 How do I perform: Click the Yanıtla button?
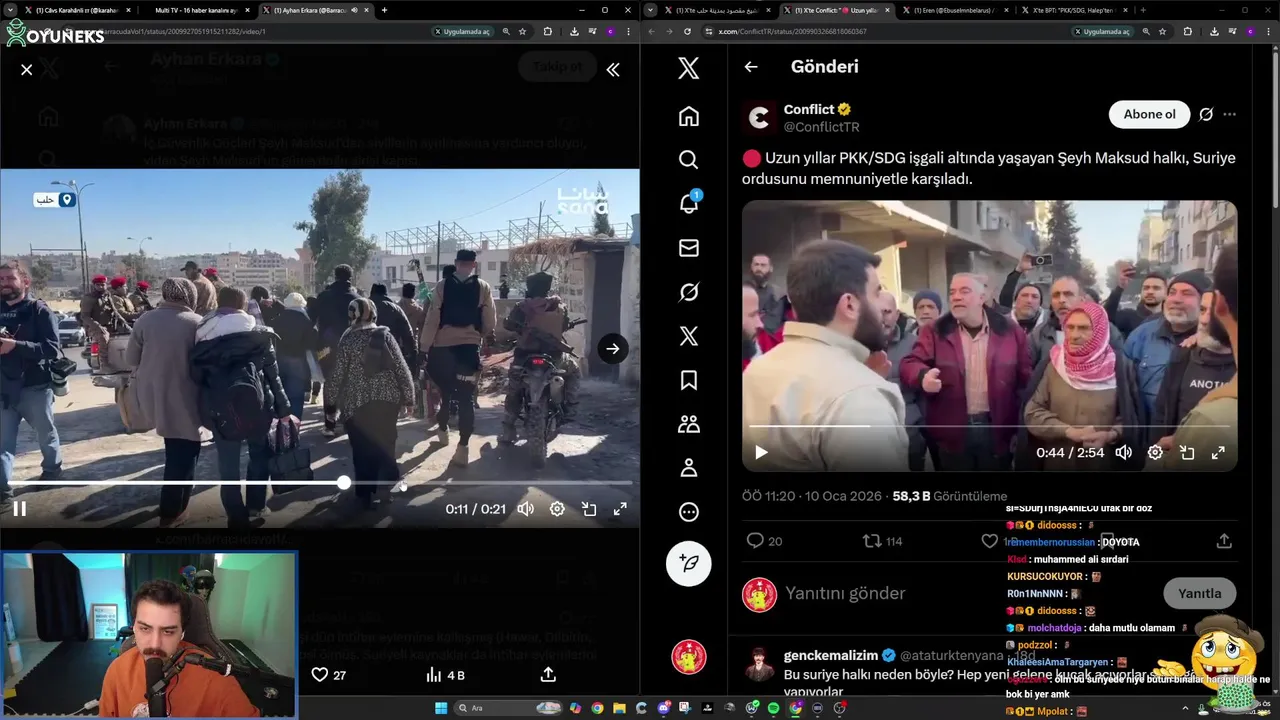click(1200, 593)
